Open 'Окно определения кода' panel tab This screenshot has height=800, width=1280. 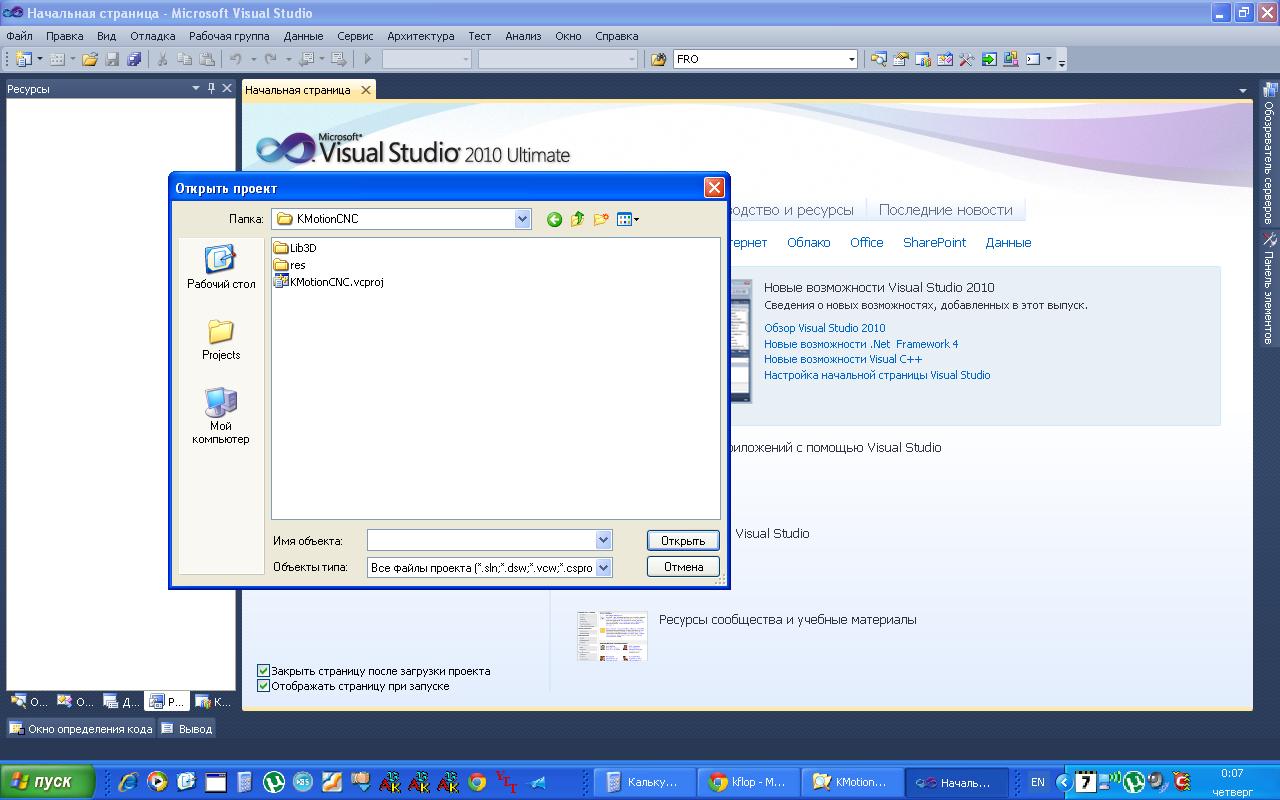[81, 729]
